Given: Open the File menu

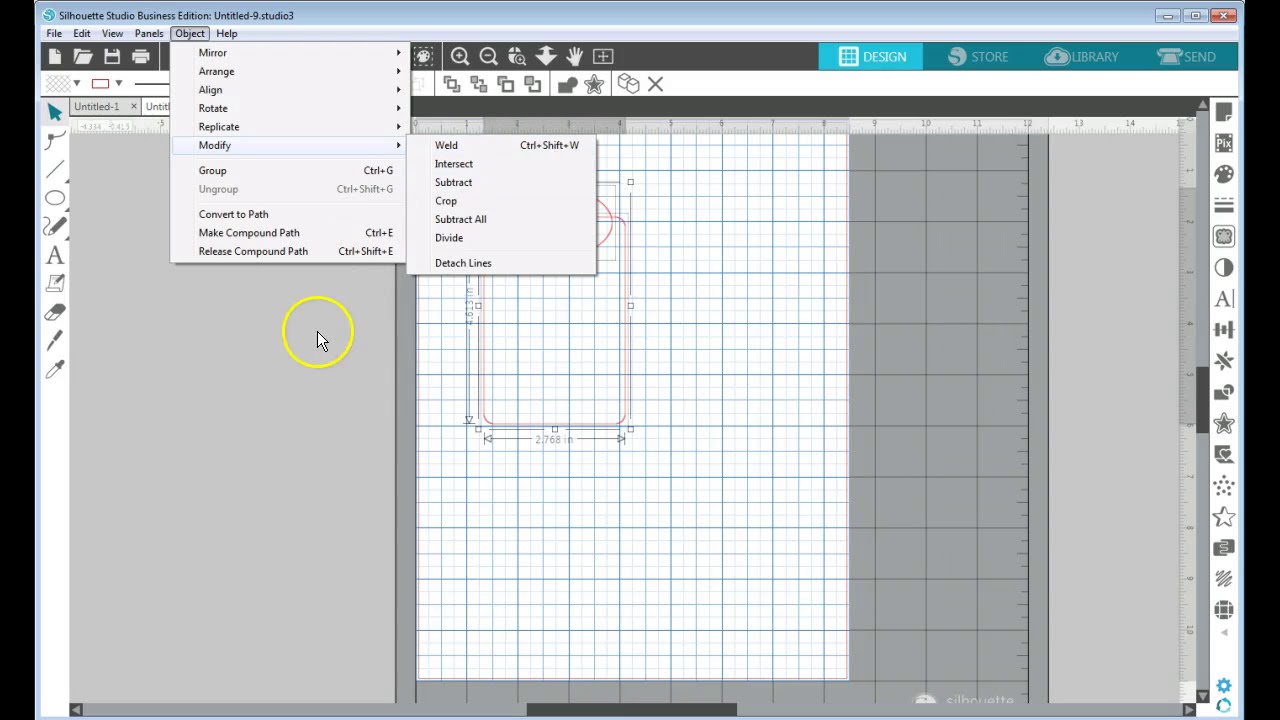Looking at the screenshot, I should click(54, 33).
